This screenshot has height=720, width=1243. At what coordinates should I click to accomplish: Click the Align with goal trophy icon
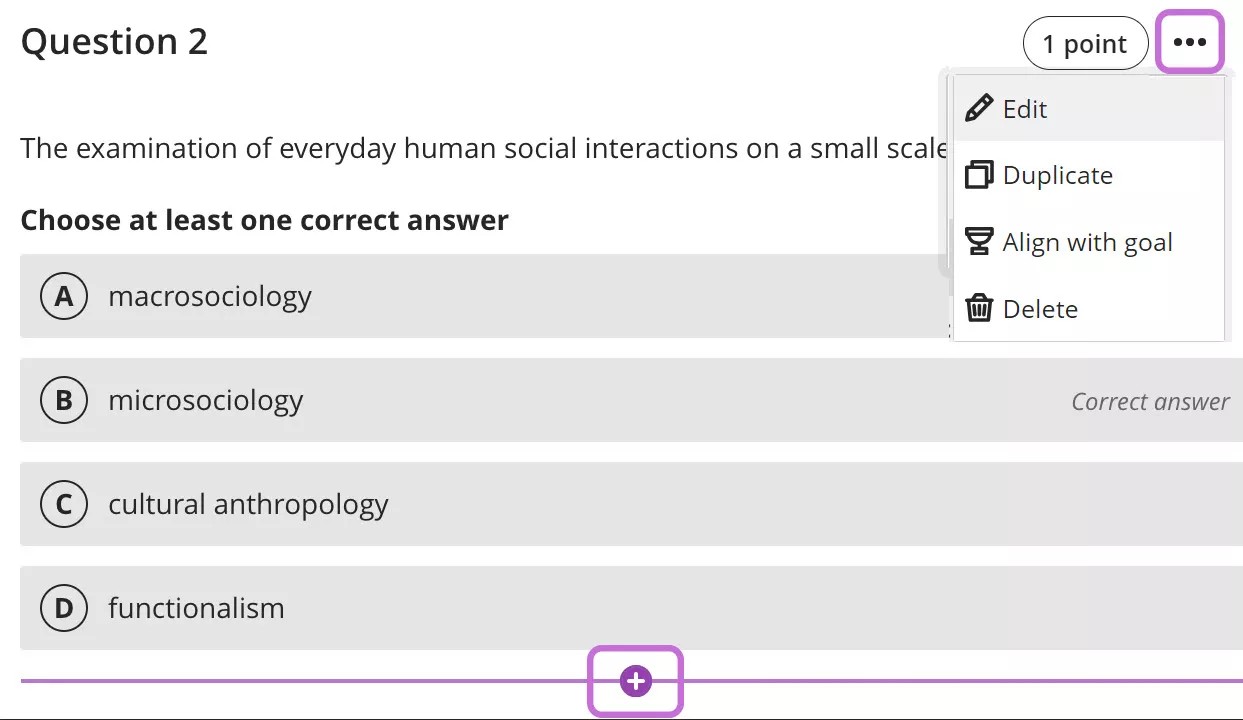(978, 241)
